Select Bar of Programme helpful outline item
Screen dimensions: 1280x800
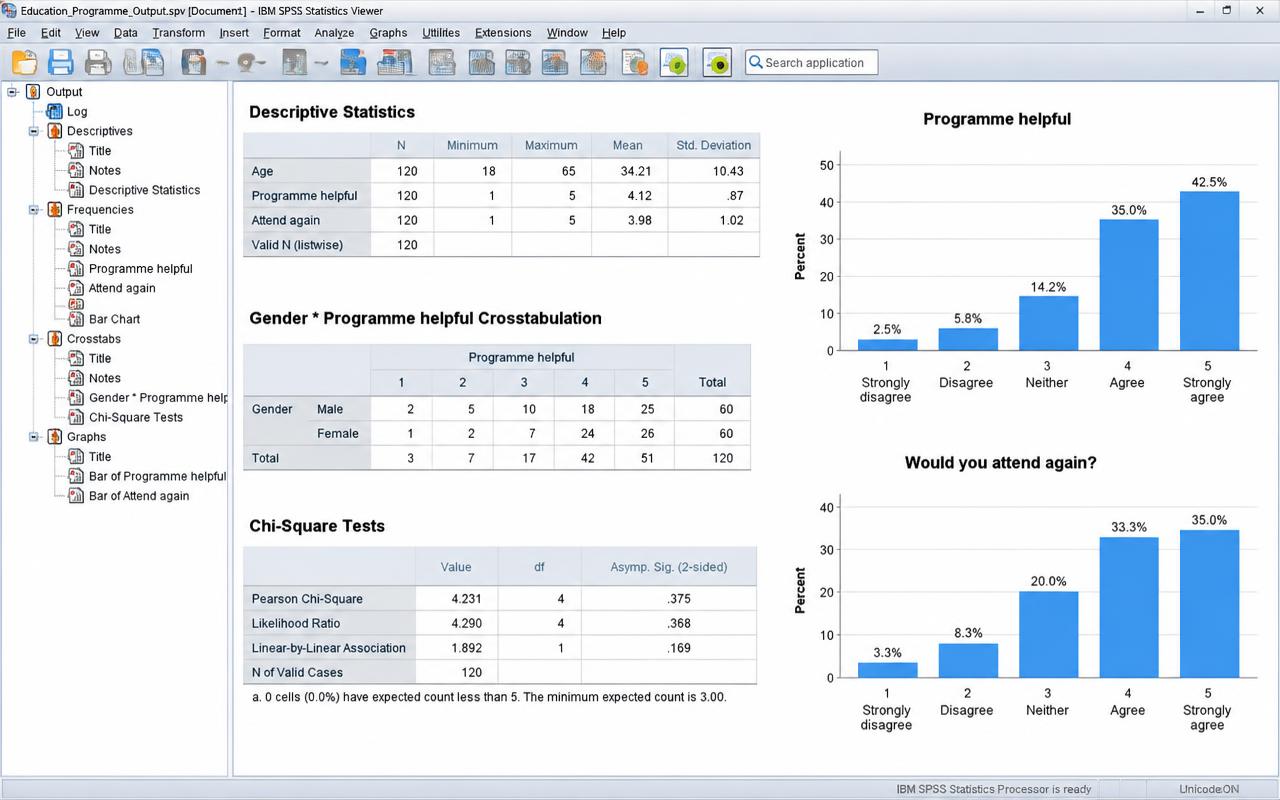click(x=157, y=477)
